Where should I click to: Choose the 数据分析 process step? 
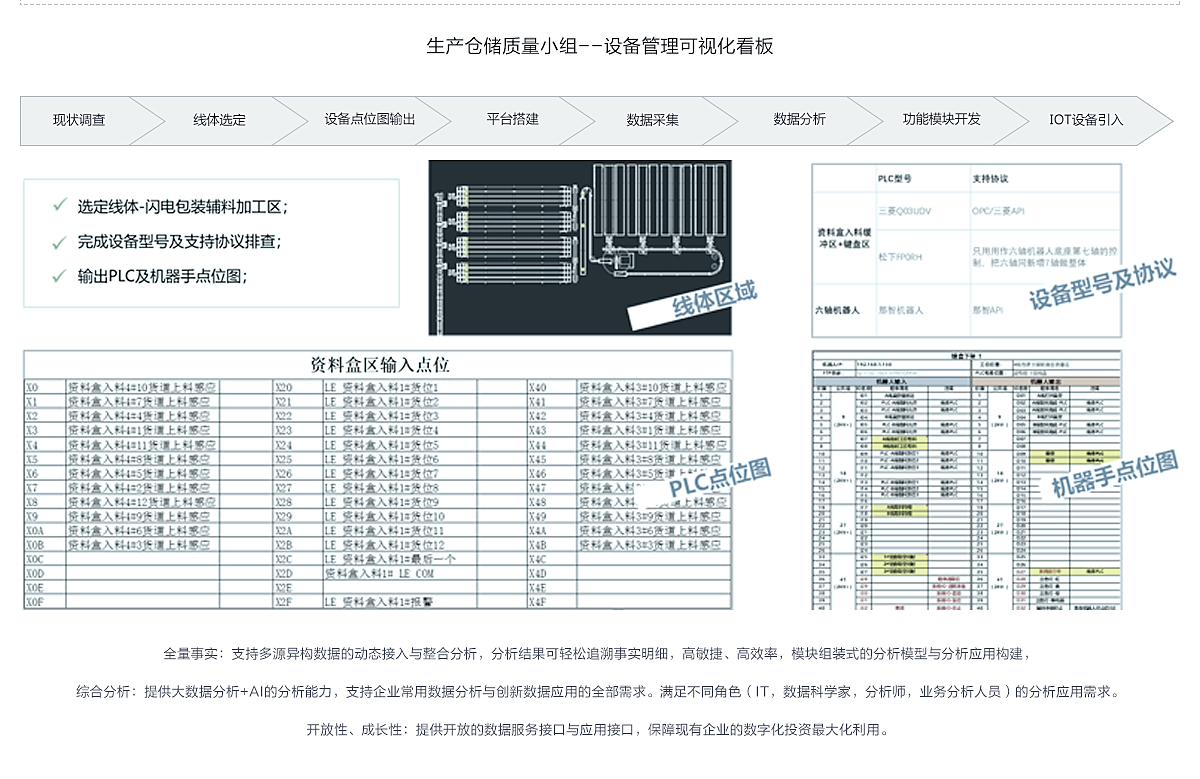tap(800, 119)
